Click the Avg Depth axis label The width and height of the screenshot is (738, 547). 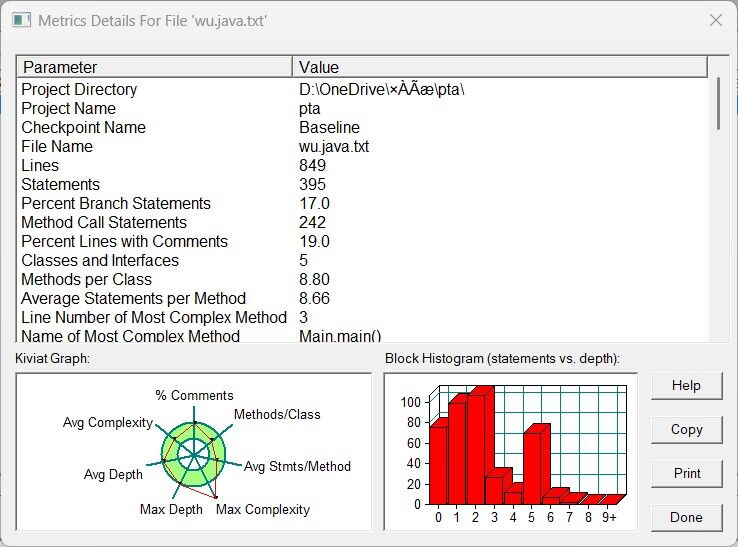113,474
